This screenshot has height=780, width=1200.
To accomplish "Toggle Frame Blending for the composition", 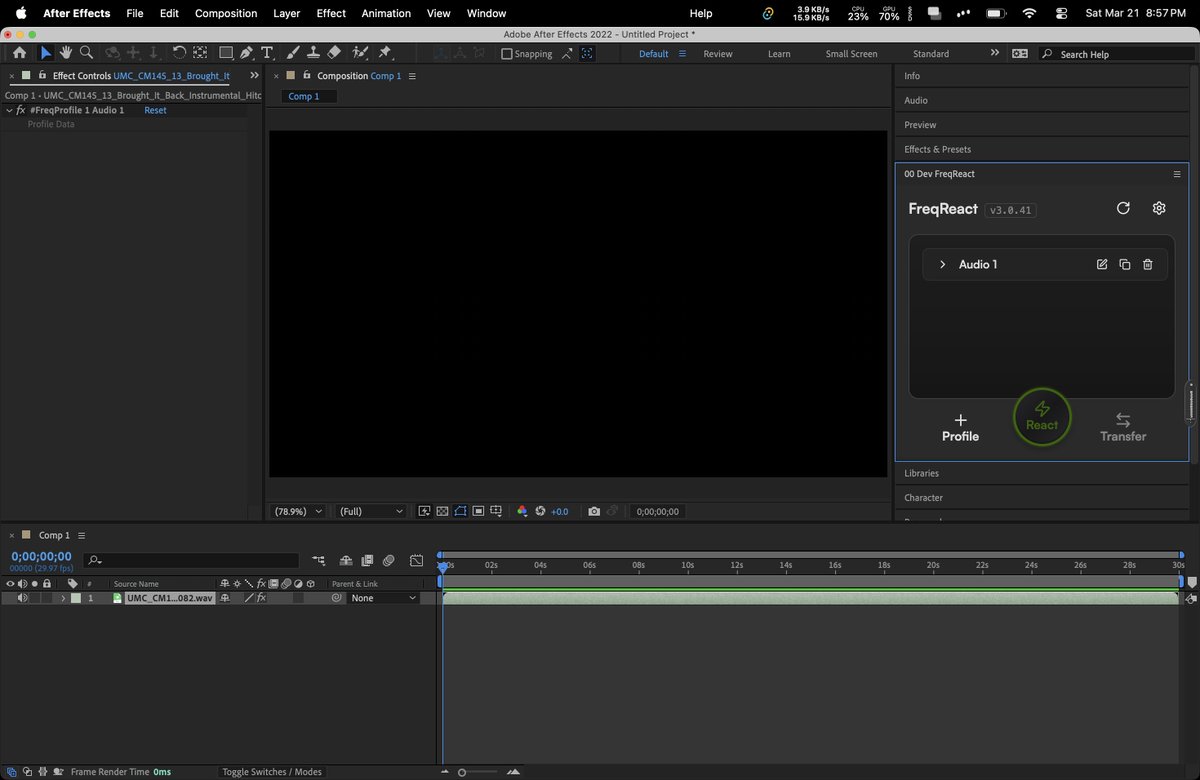I will 367,561.
